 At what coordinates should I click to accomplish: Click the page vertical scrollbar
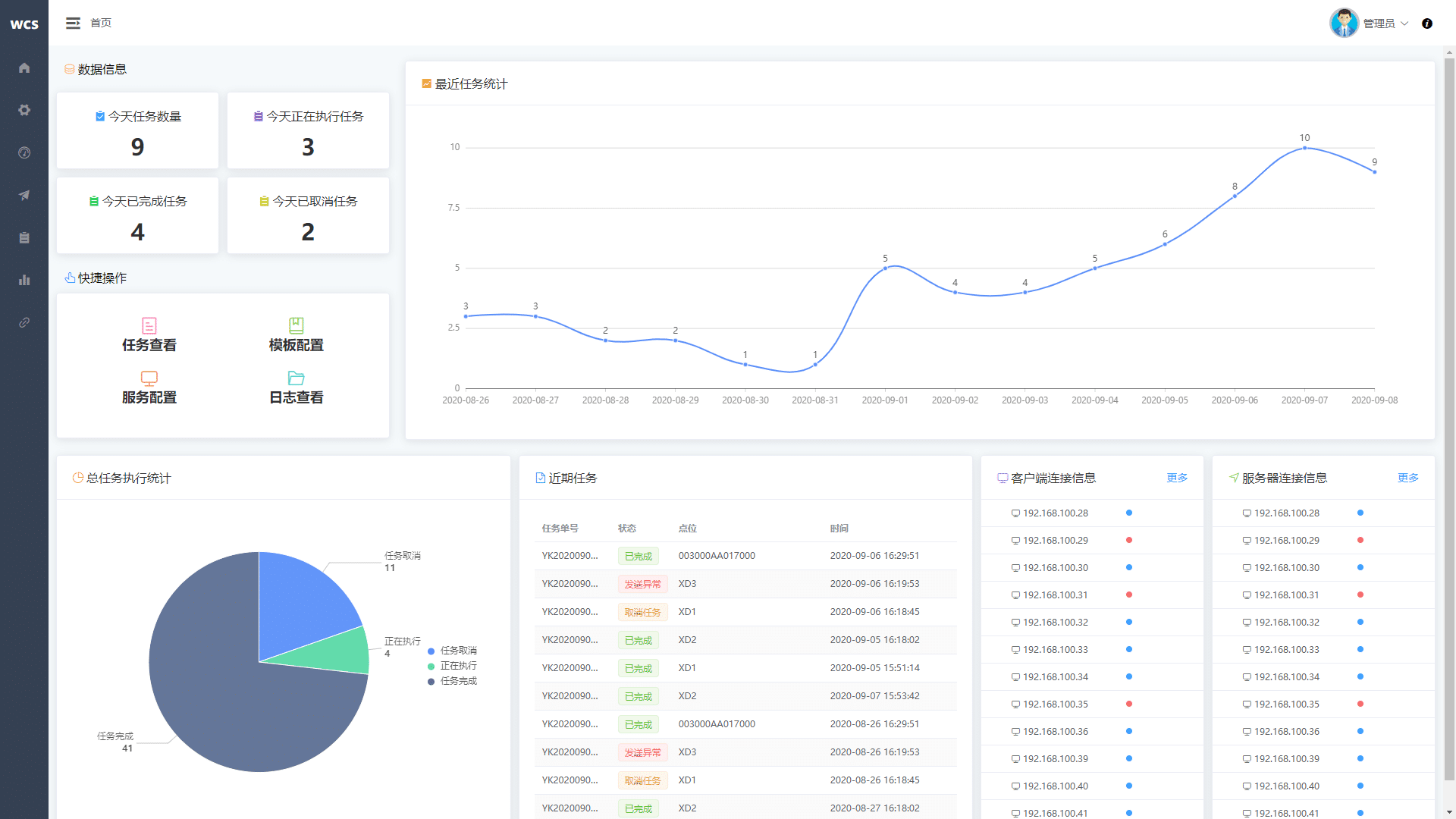(x=1449, y=417)
